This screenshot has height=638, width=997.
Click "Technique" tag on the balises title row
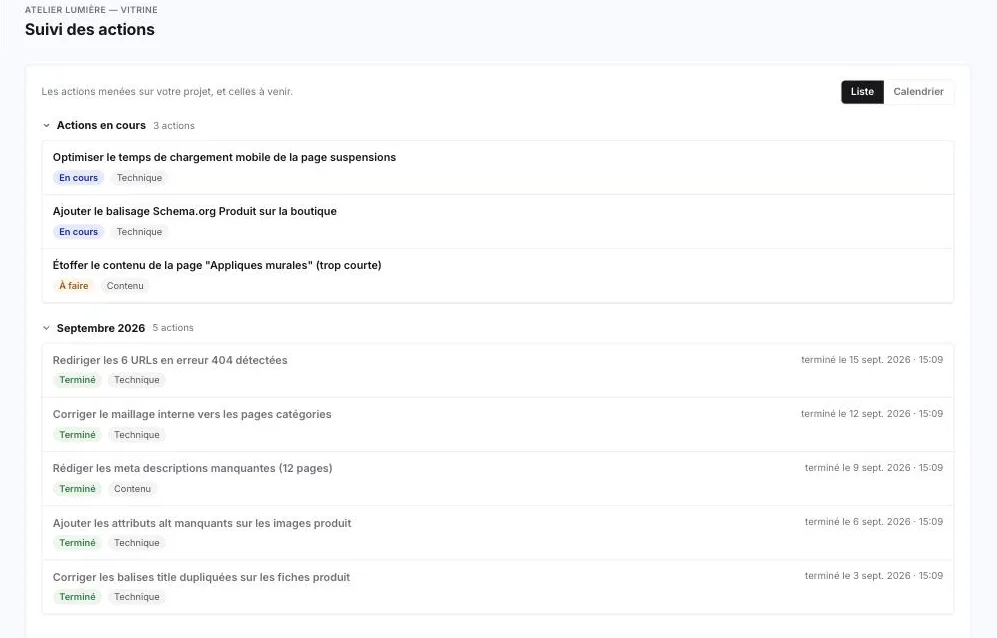137,597
